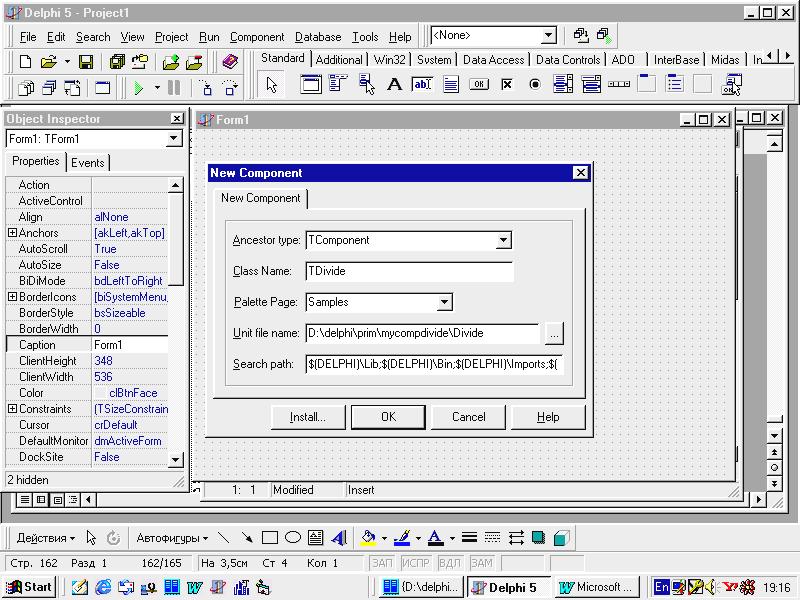Select the ScrollBar component icon

[x=619, y=84]
